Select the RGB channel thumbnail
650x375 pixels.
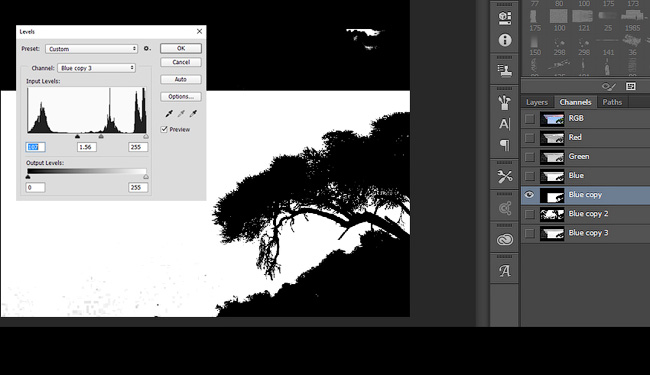pyautogui.click(x=552, y=119)
